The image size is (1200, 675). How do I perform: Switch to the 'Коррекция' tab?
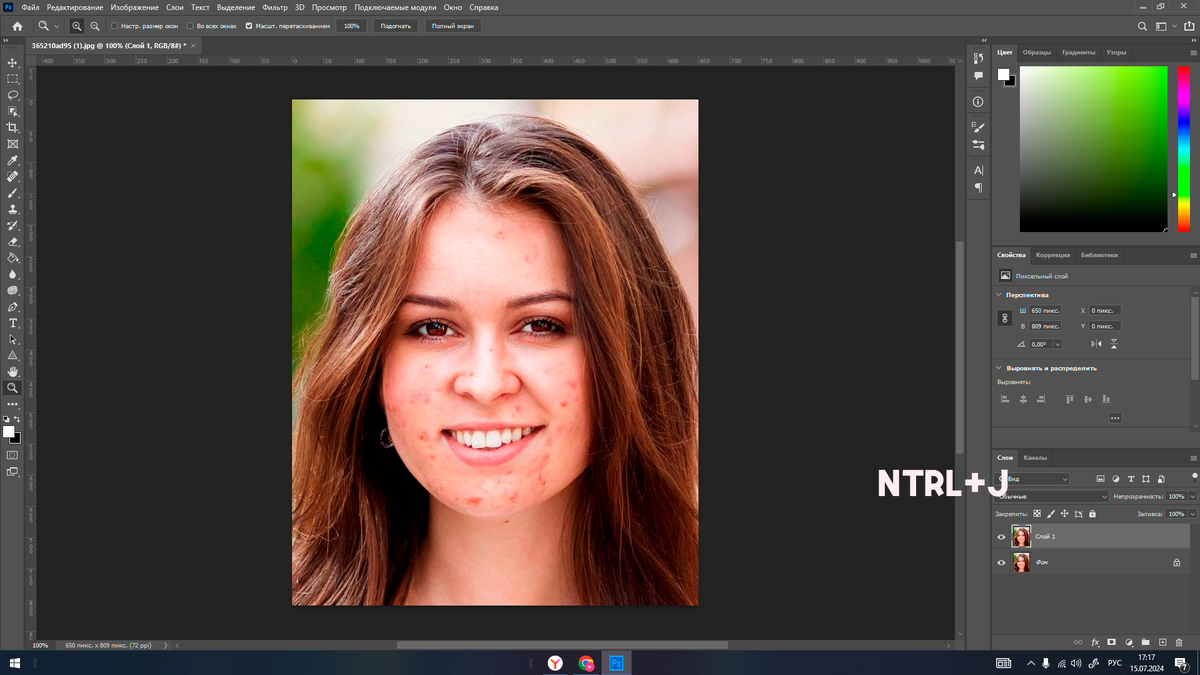point(1053,255)
